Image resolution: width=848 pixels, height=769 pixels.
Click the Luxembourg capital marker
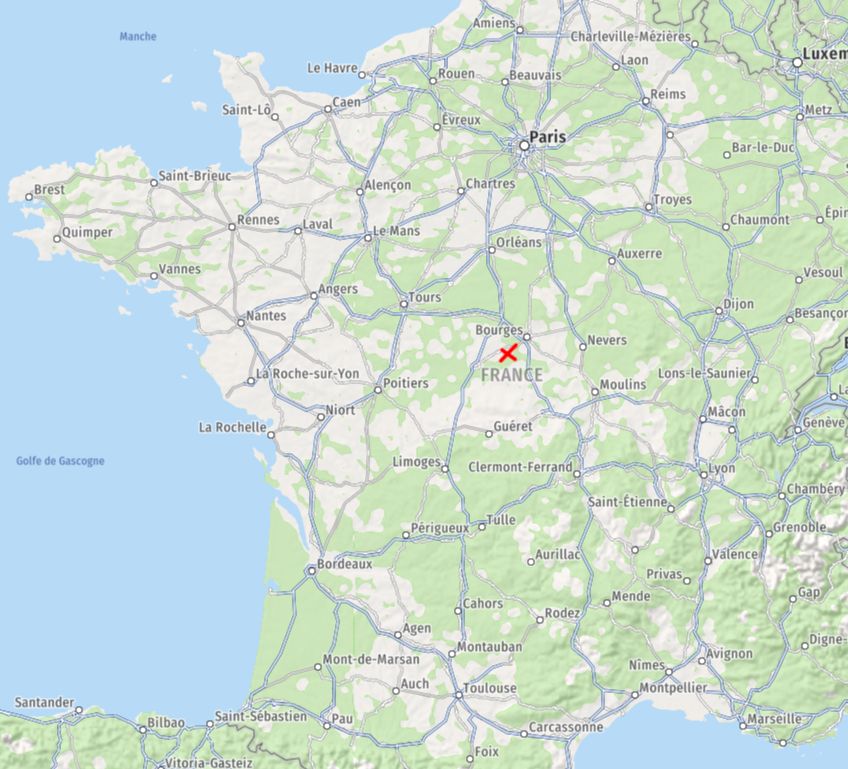tap(797, 62)
